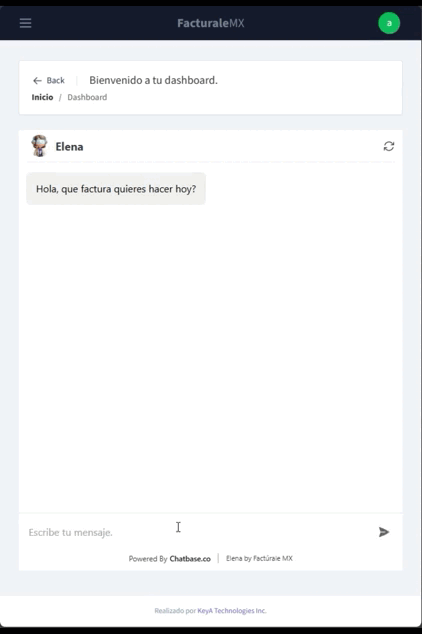Navigate to Inicio in the breadcrumb
422x634 pixels.
click(x=42, y=97)
